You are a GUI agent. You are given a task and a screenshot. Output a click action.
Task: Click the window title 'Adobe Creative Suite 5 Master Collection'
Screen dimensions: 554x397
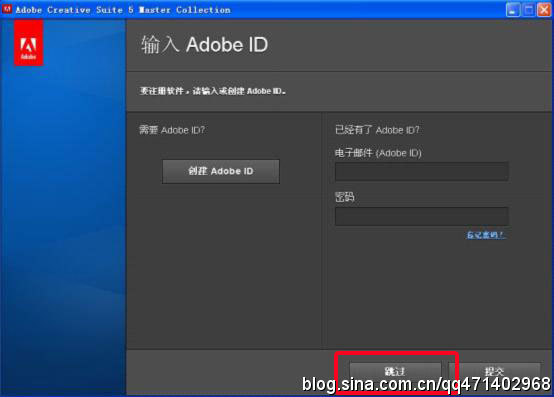[x=123, y=10]
